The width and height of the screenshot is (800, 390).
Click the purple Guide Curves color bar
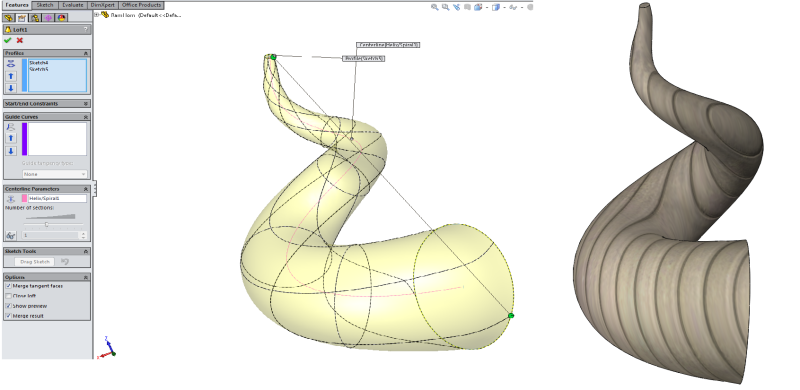24,139
